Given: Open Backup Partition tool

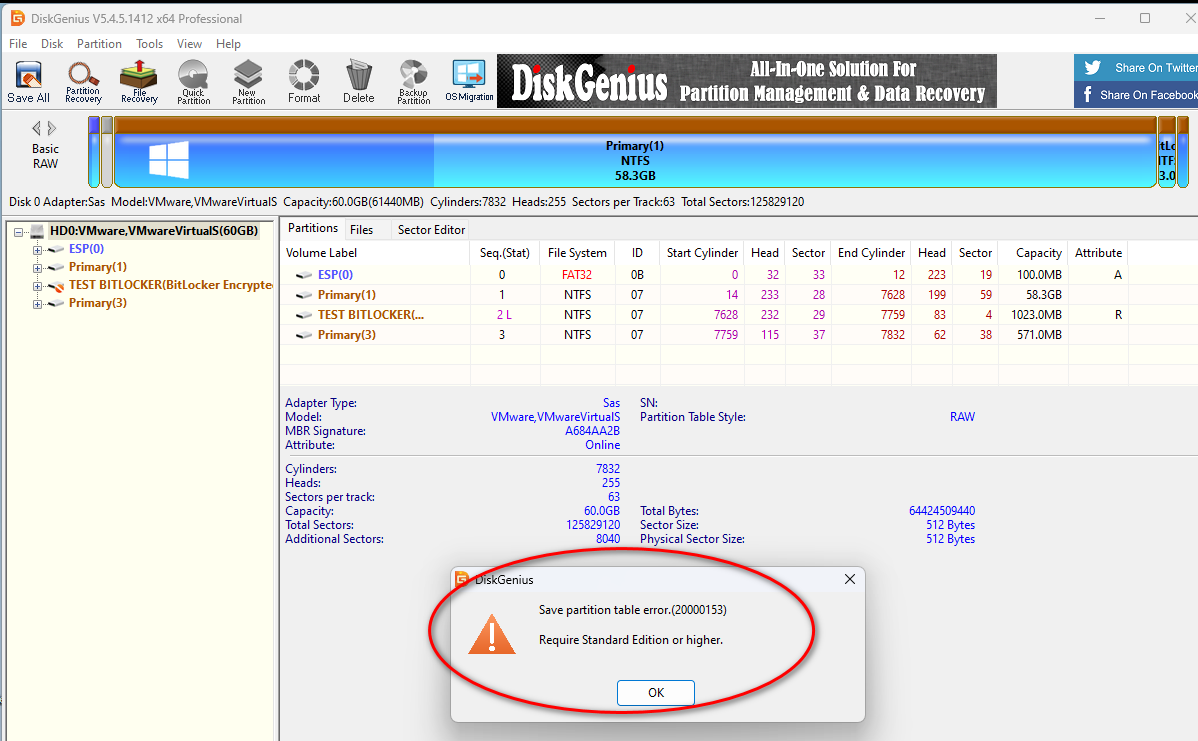Looking at the screenshot, I should (x=413, y=81).
